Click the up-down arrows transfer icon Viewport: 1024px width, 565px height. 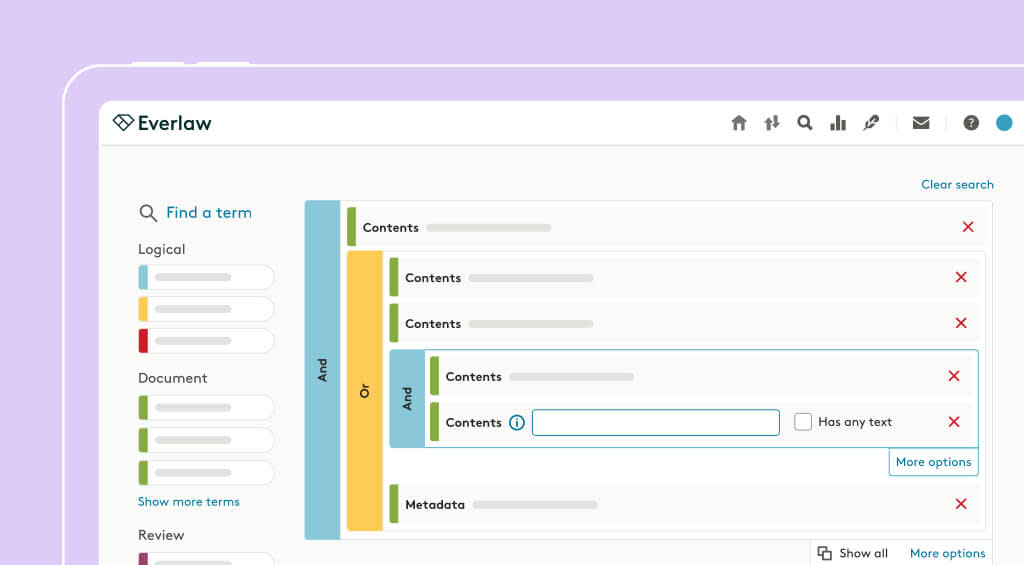point(772,123)
